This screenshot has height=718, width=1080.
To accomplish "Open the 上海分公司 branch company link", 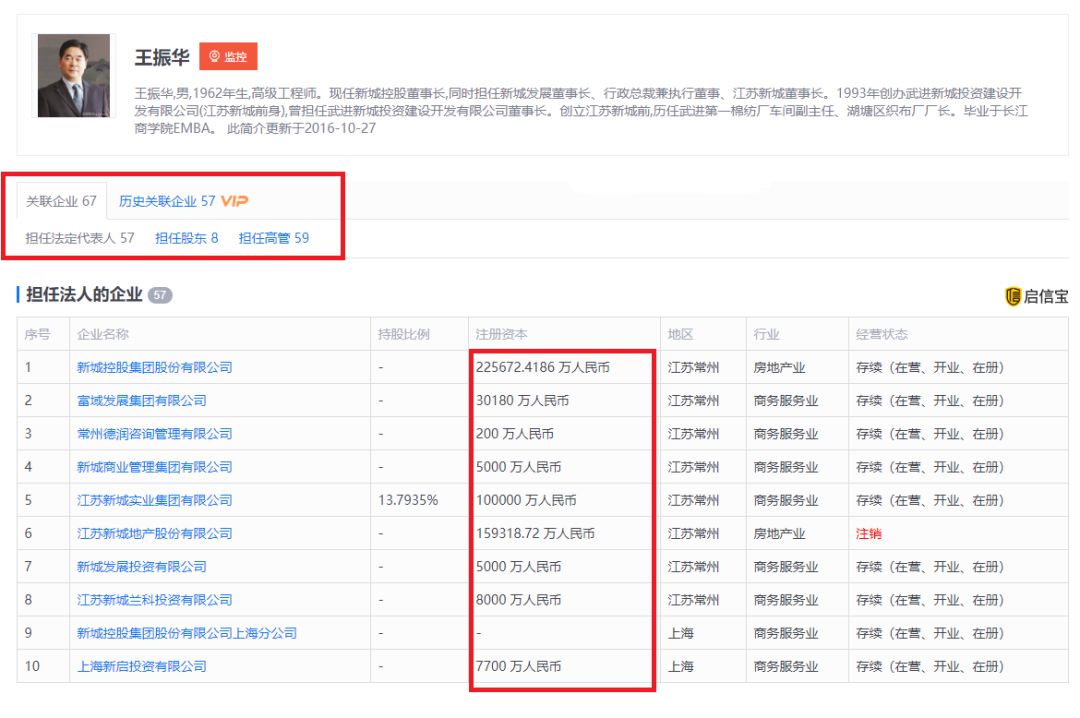I will tap(187, 633).
